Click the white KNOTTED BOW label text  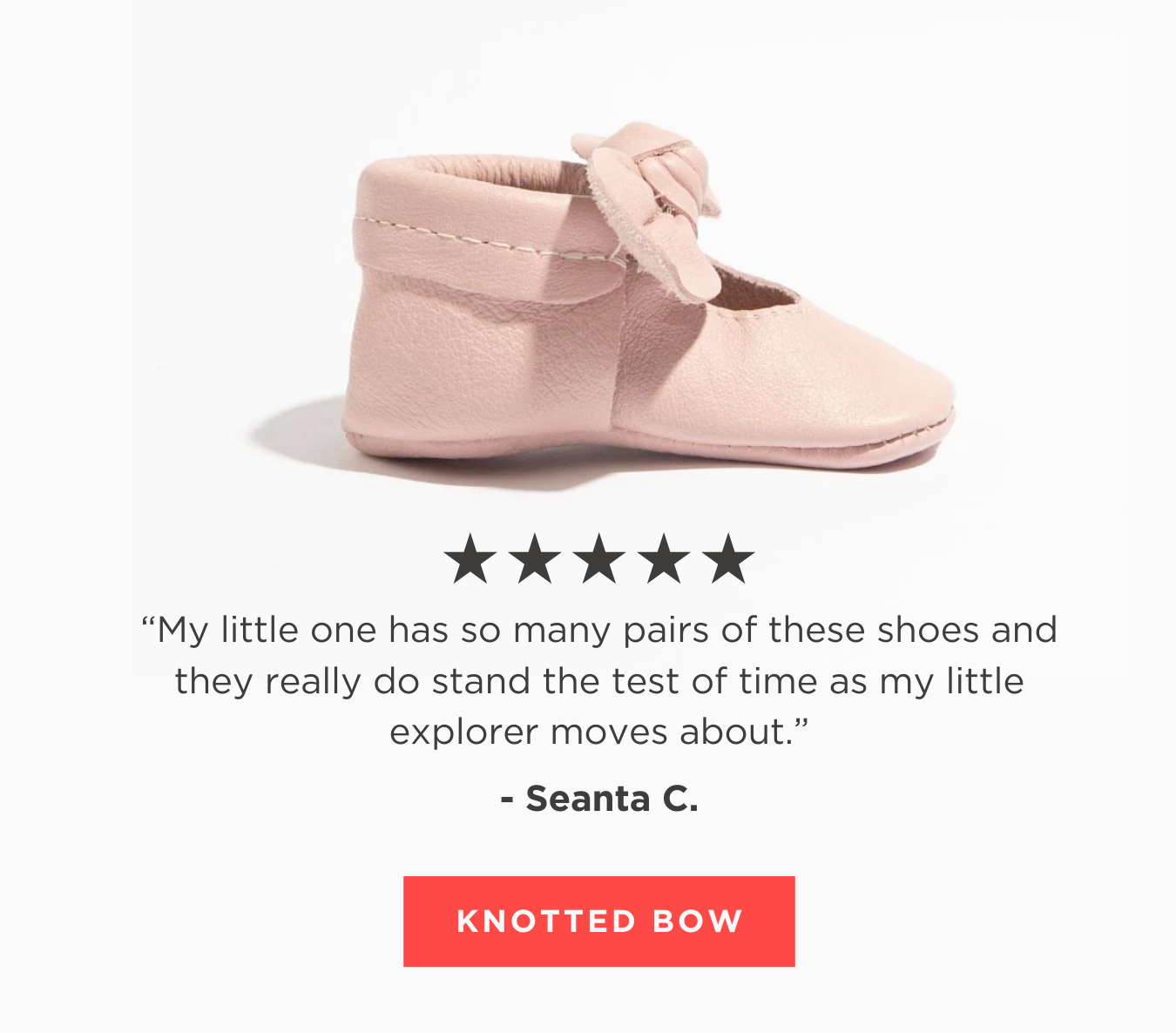click(598, 921)
